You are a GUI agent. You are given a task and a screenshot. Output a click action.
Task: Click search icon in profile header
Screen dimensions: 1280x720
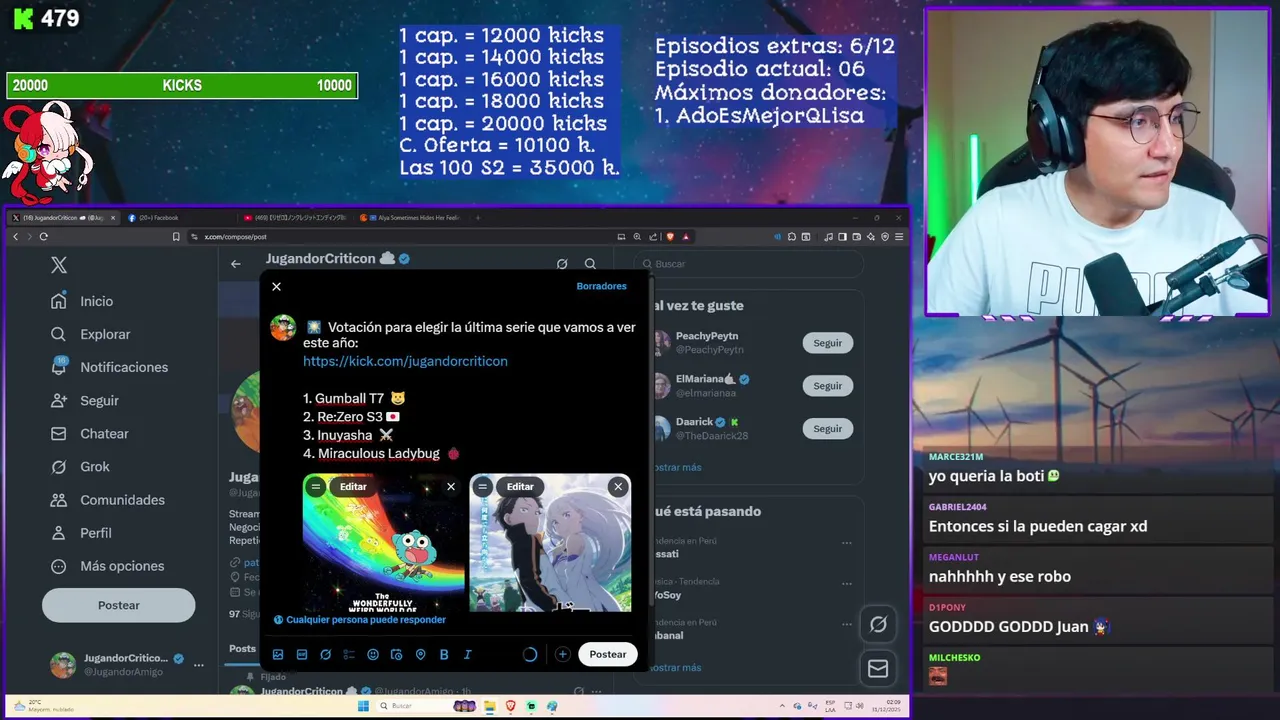590,264
